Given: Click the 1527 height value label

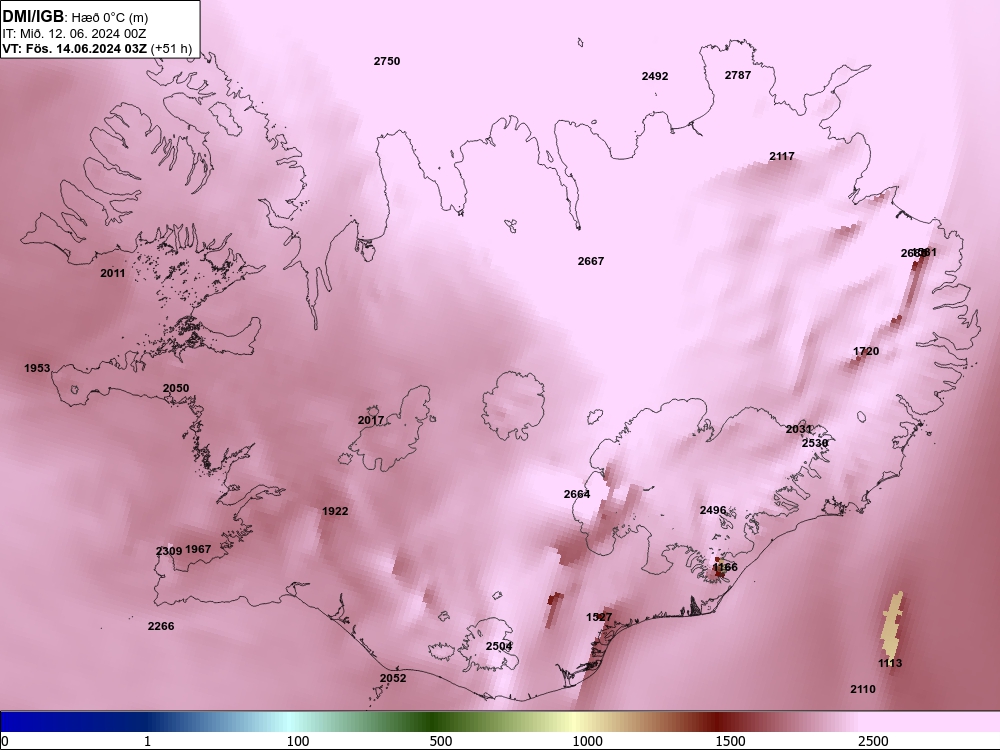Looking at the screenshot, I should (599, 617).
